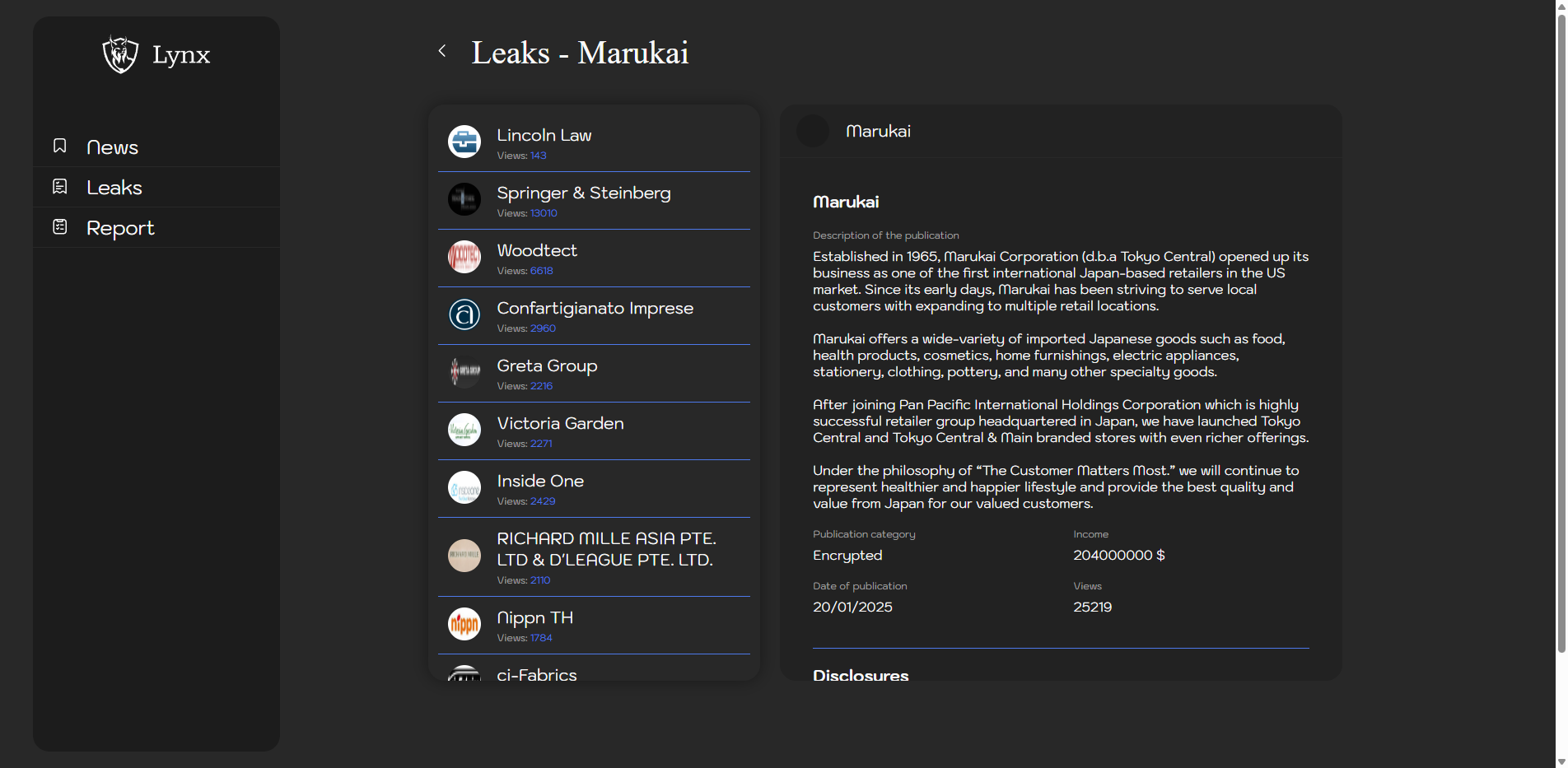Open the News menu item
The image size is (1568, 768).
coord(112,147)
